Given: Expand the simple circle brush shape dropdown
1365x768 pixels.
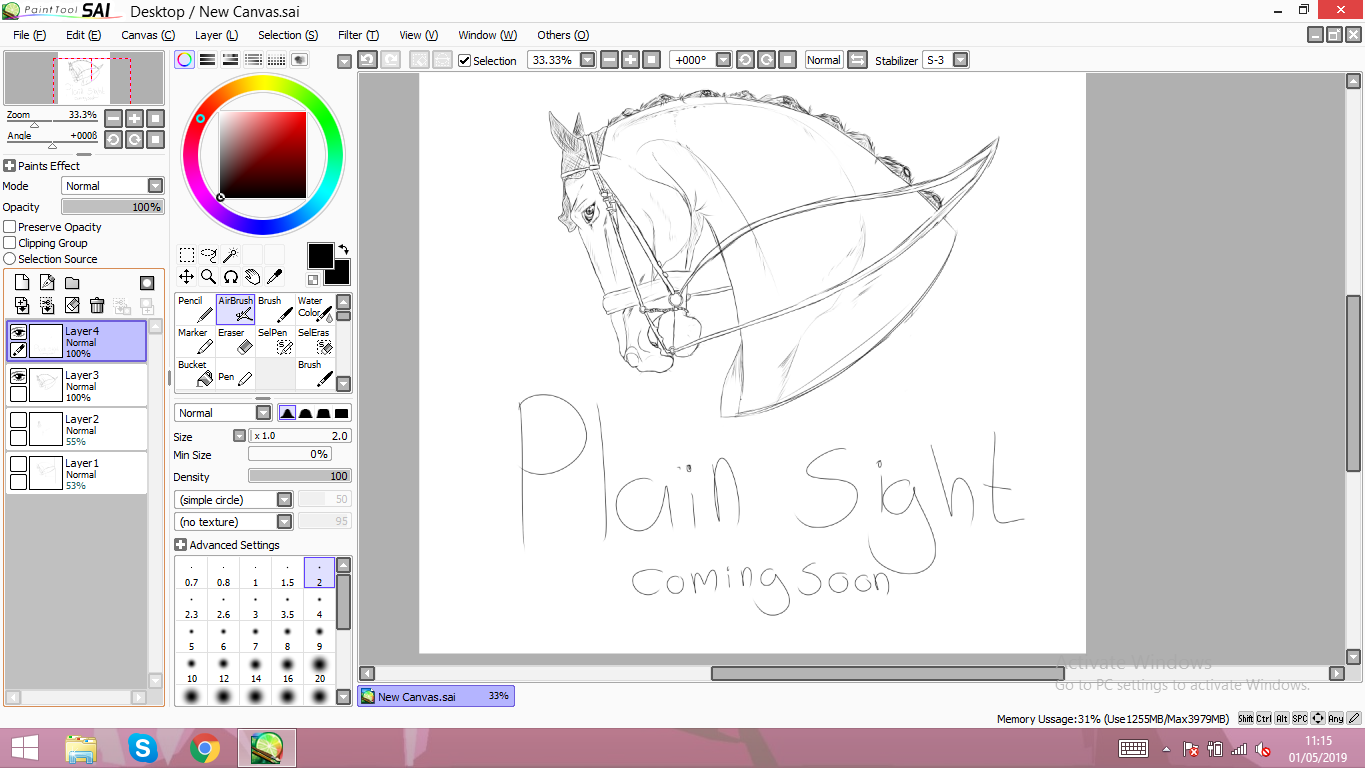Looking at the screenshot, I should pos(284,500).
